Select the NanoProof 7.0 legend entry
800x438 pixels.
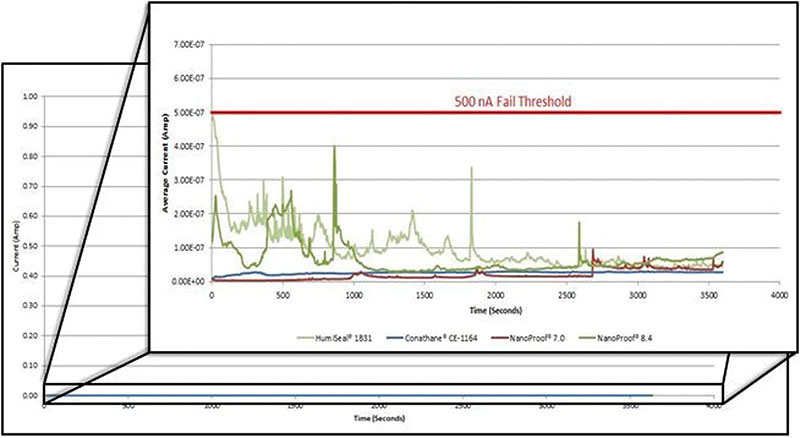528,338
